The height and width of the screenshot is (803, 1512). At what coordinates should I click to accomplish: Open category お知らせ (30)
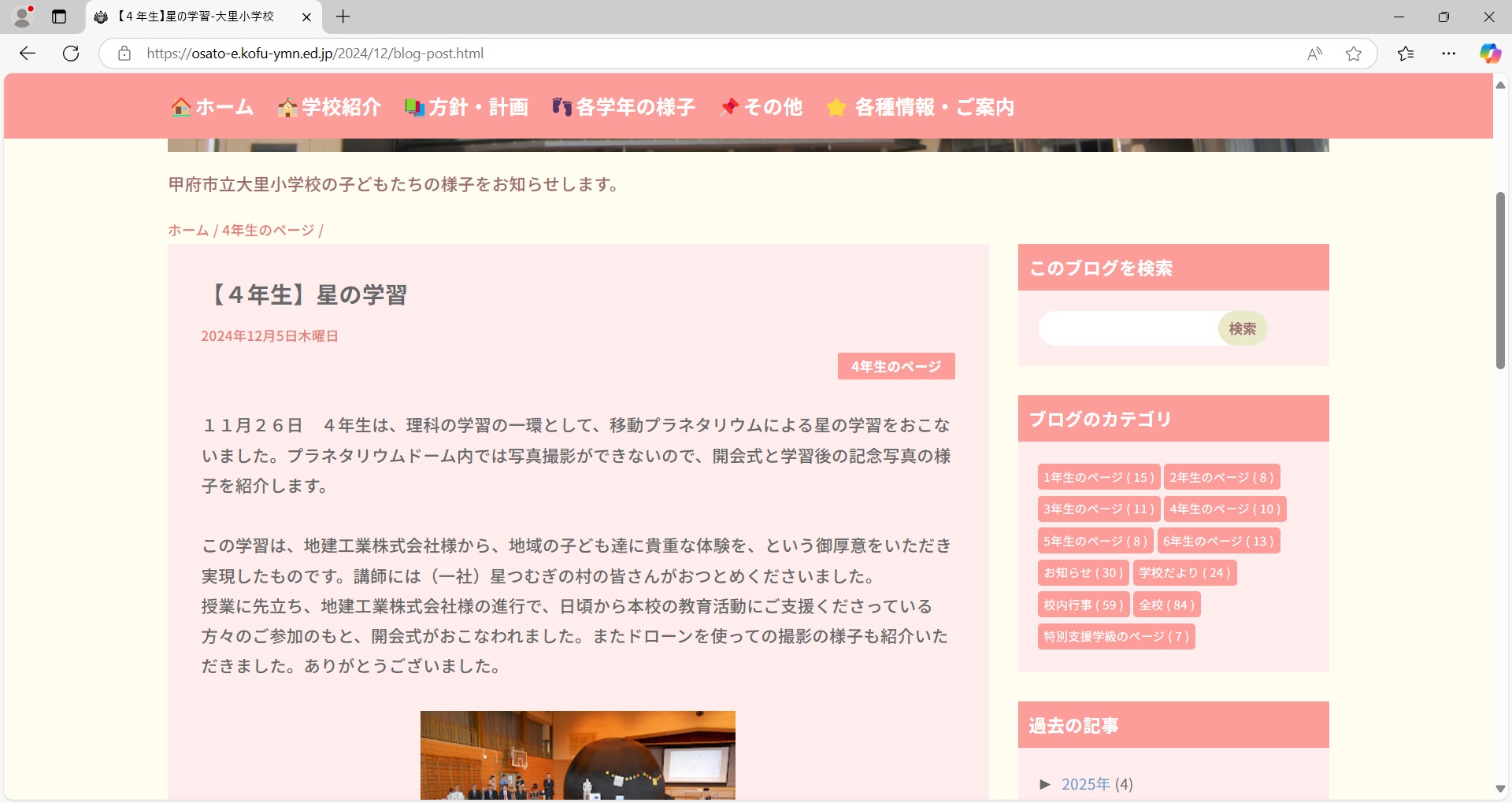coord(1083,572)
